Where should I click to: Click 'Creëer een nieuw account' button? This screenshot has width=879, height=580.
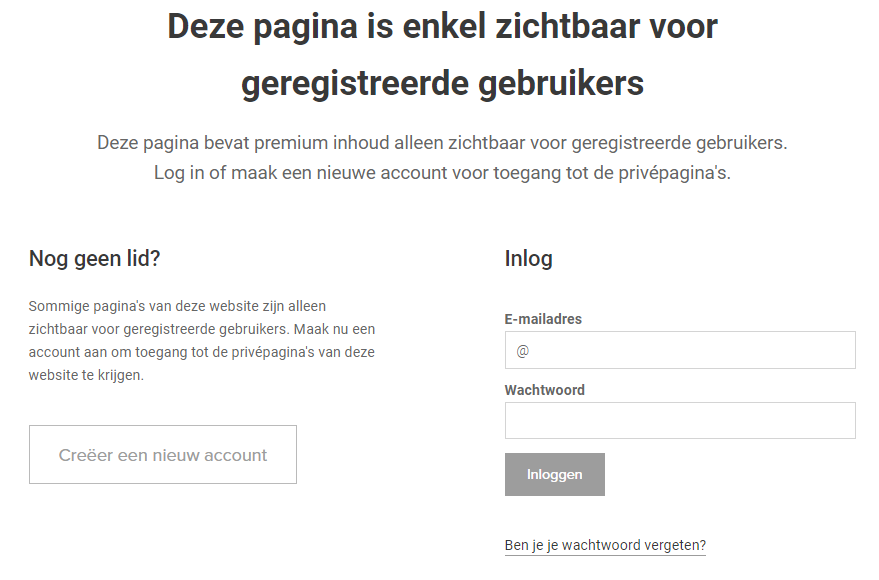point(163,455)
